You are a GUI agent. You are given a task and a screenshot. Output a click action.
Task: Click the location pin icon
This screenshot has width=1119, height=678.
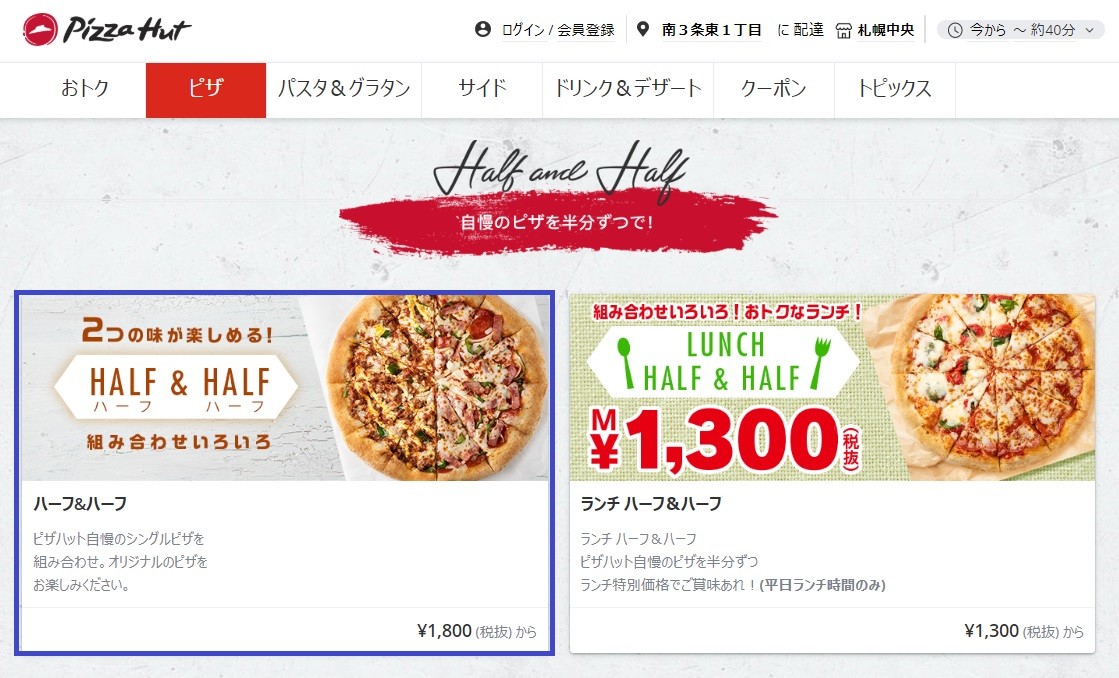click(x=643, y=29)
